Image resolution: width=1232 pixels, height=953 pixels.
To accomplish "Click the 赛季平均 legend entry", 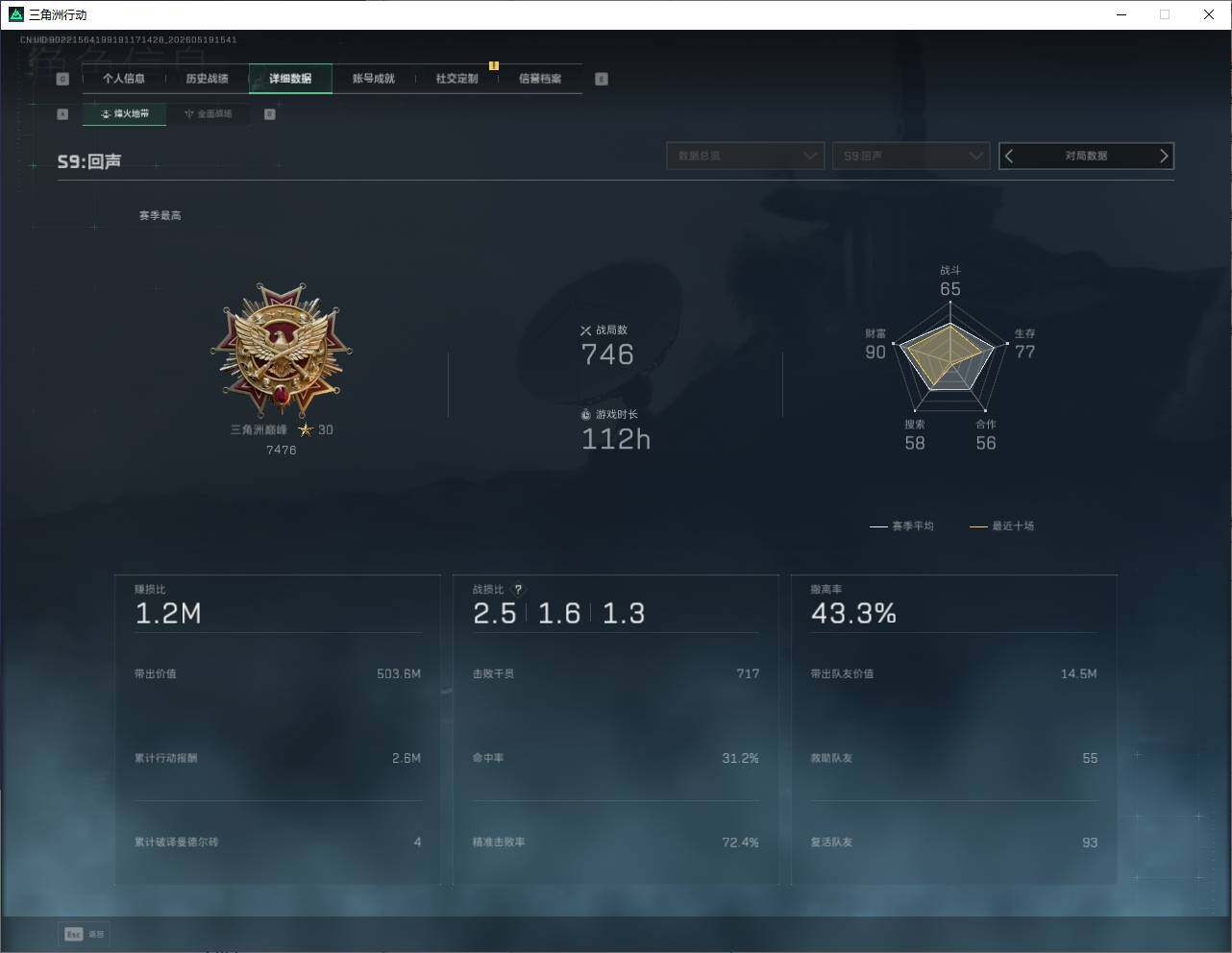I will pos(901,526).
